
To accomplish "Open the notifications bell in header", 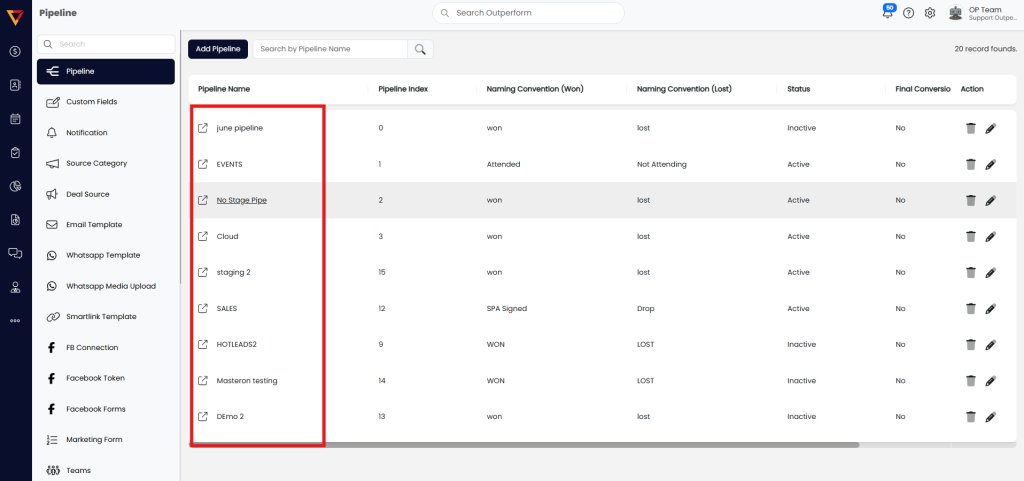I will [x=887, y=13].
